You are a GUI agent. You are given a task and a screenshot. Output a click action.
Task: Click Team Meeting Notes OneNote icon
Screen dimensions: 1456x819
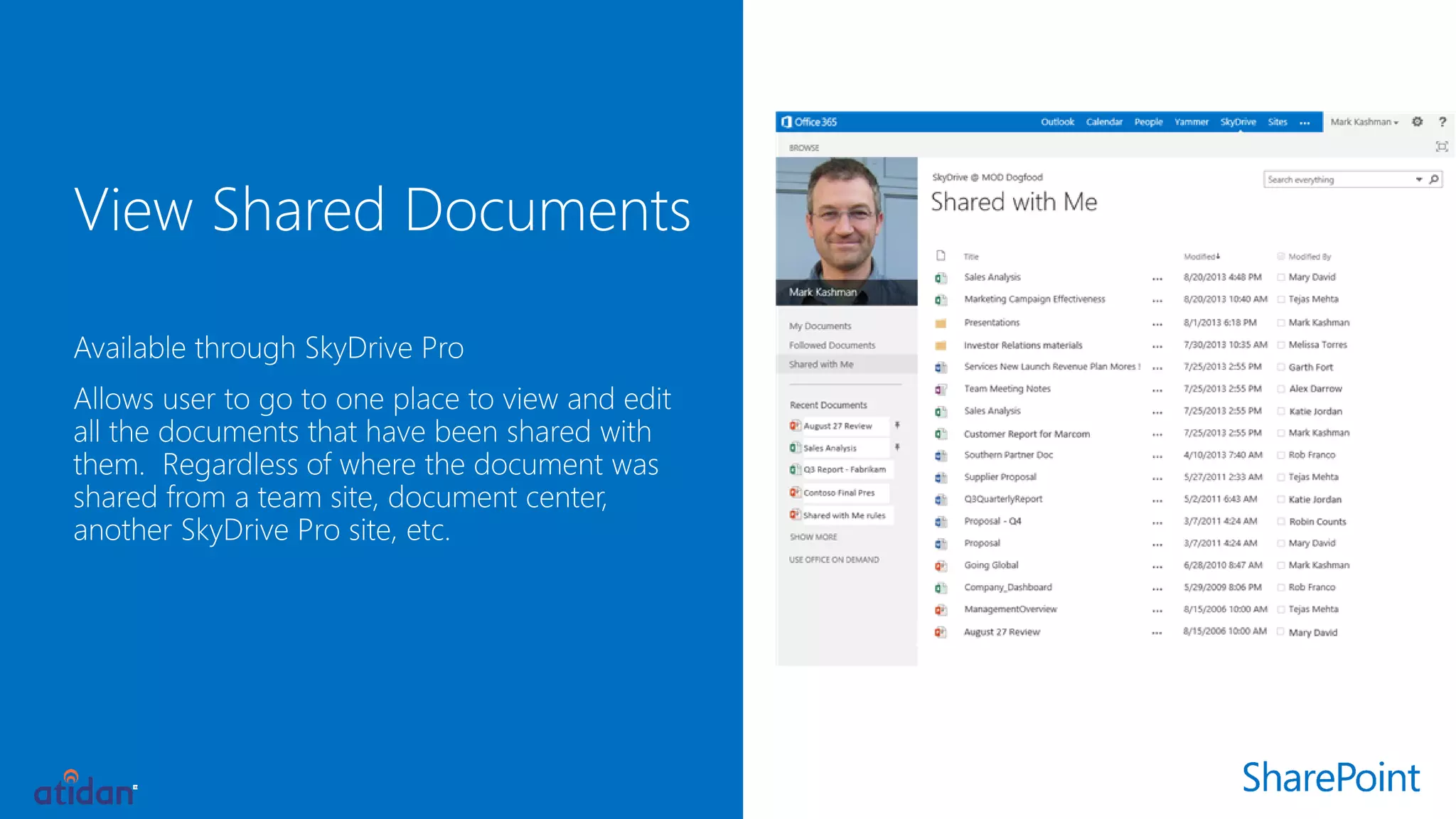(941, 389)
